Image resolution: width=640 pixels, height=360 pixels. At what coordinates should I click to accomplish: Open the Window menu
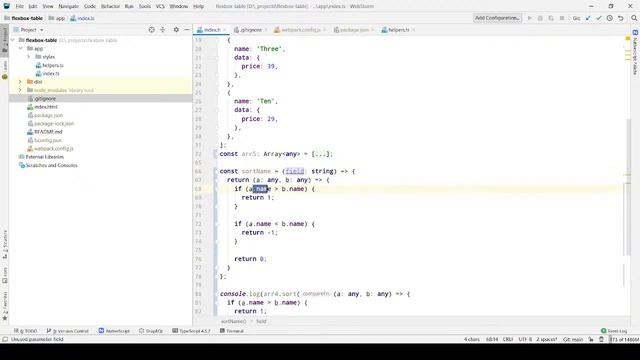178,7
